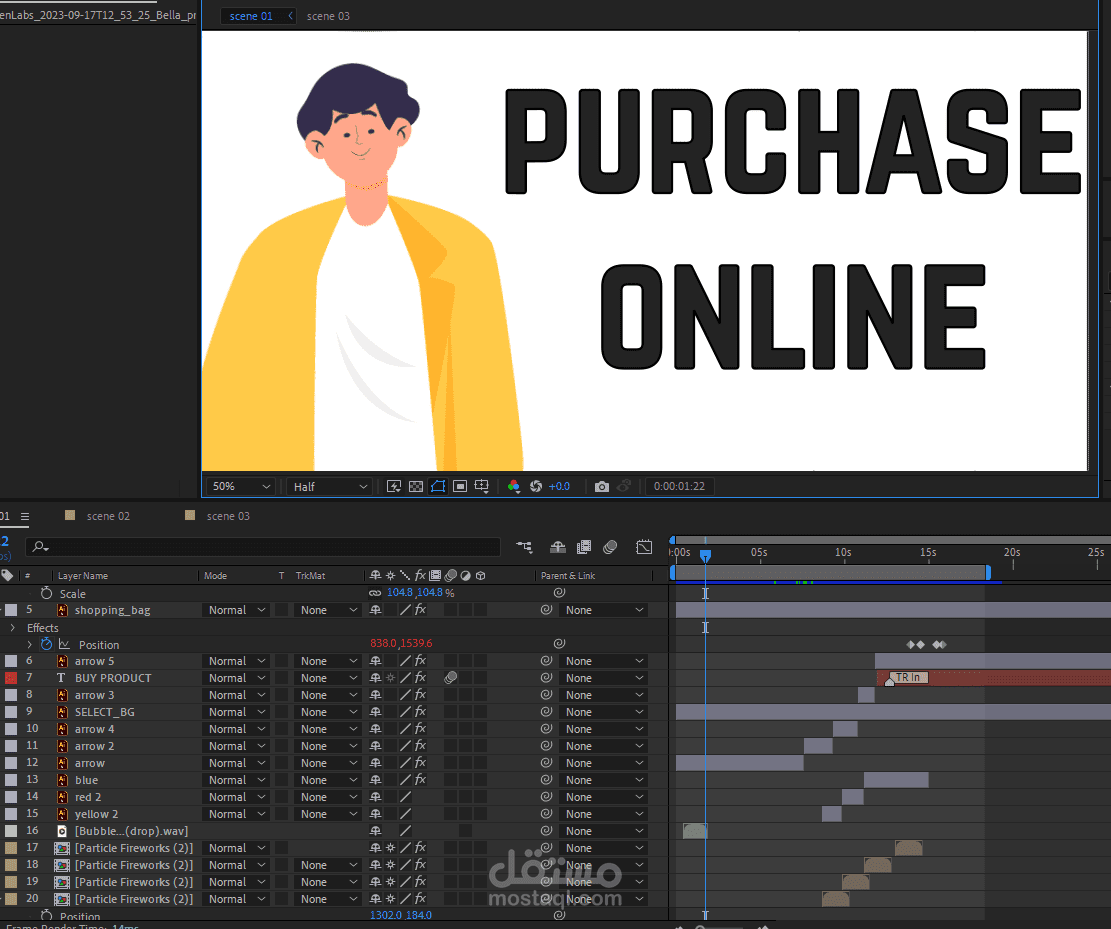Toggle the transparency grid icon

(x=416, y=486)
